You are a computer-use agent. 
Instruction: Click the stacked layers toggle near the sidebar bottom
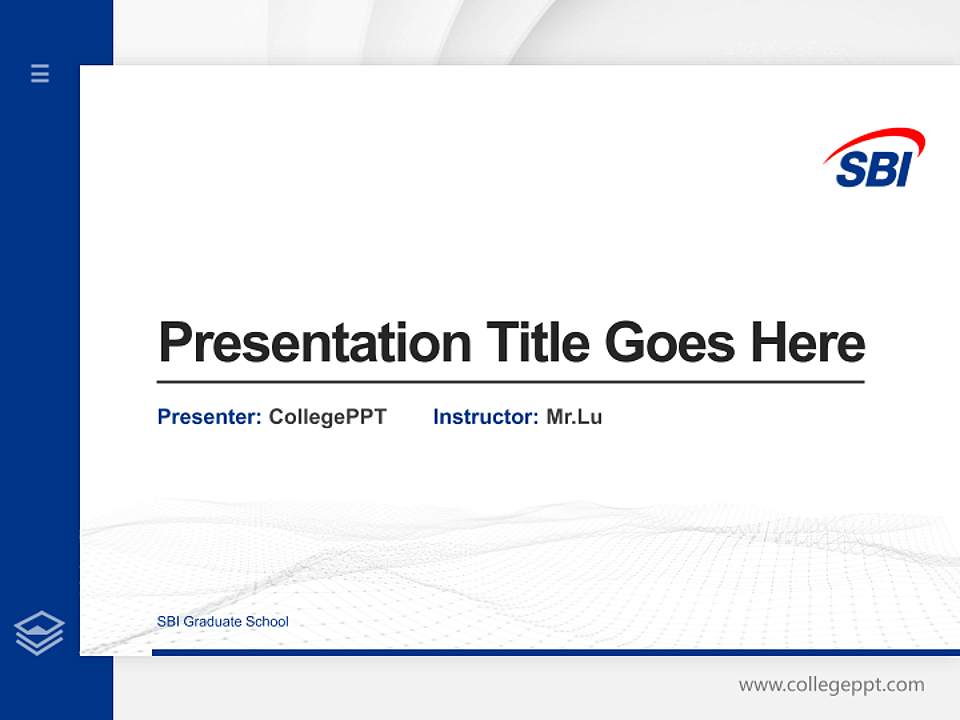(40, 630)
